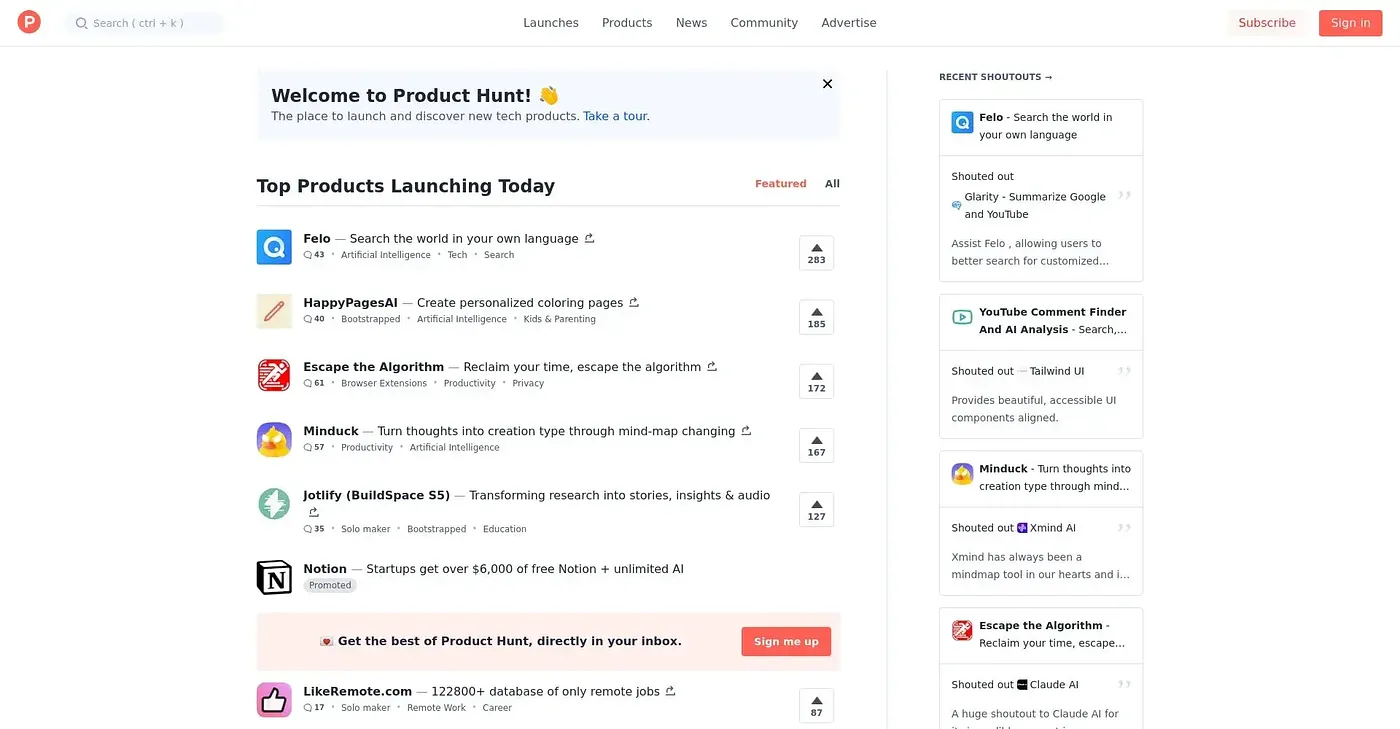The image size is (1400, 729).
Task: Click the Subscribe button
Action: point(1267,23)
